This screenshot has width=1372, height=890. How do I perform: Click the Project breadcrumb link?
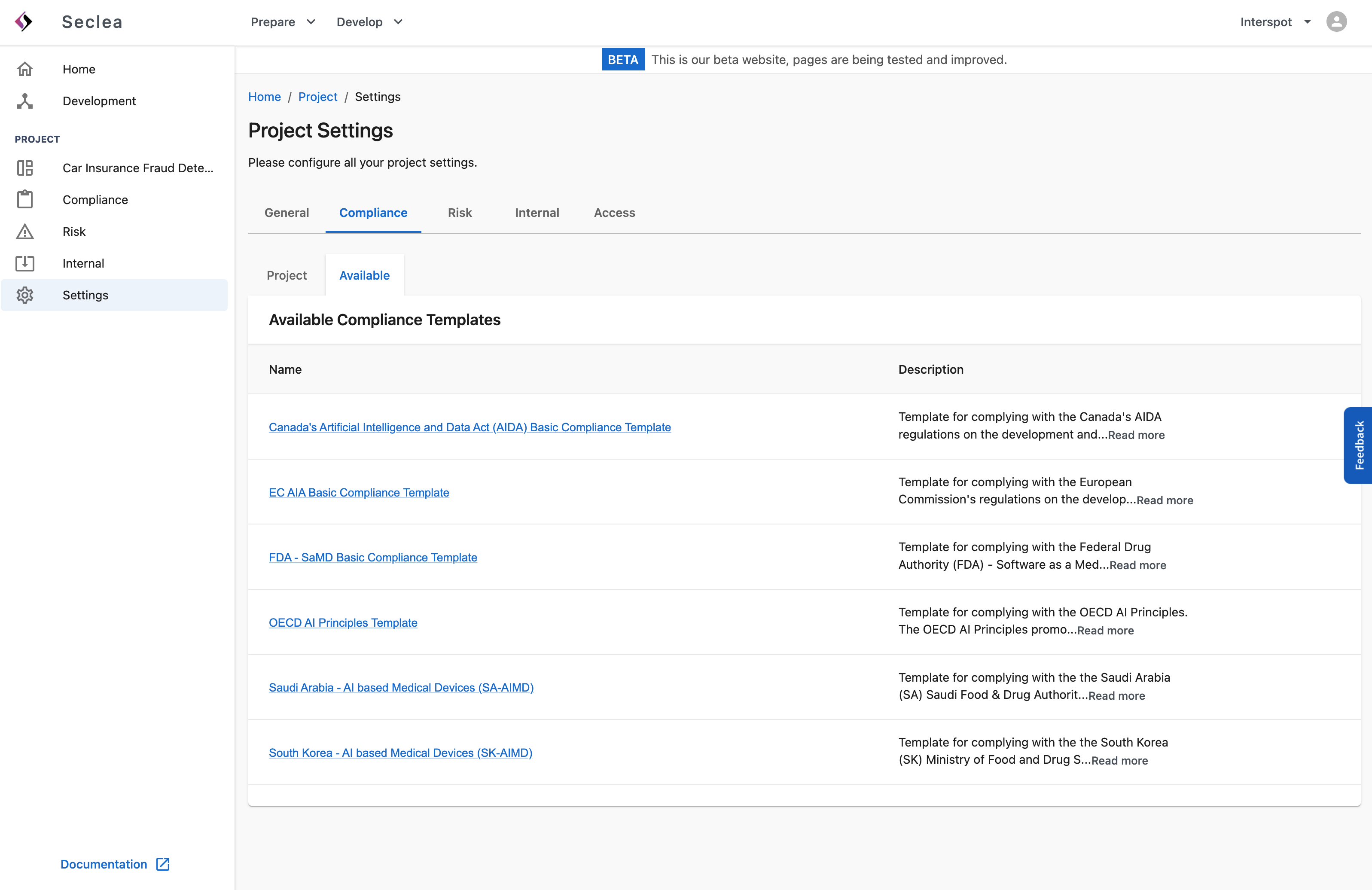pos(317,97)
